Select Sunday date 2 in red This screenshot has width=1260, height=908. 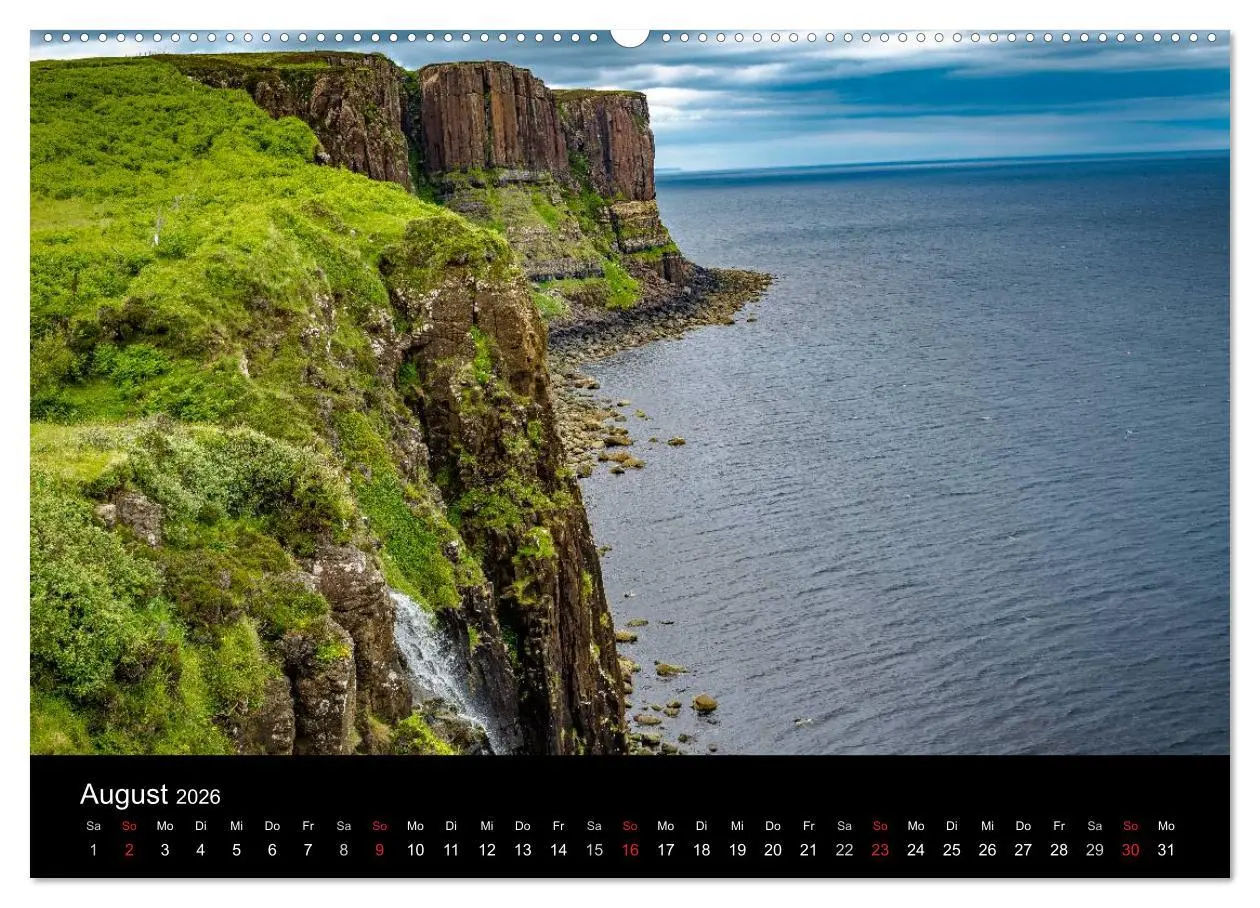tap(129, 850)
